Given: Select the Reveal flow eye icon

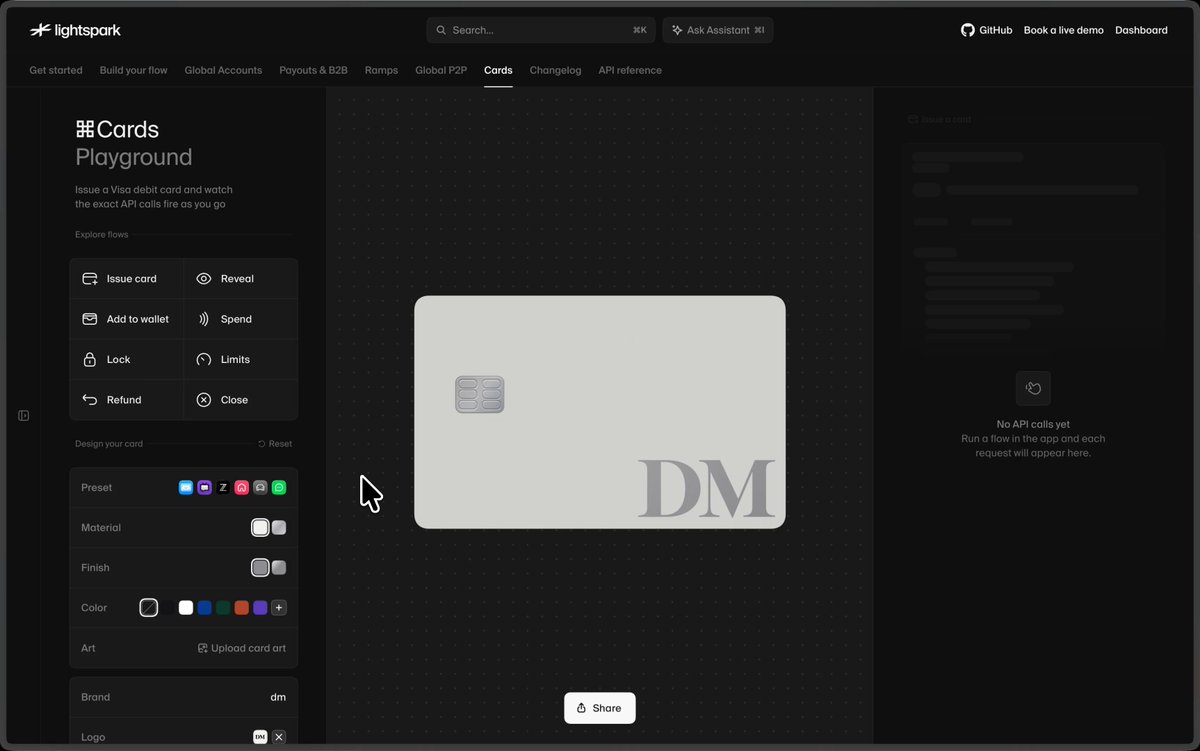Looking at the screenshot, I should [204, 279].
